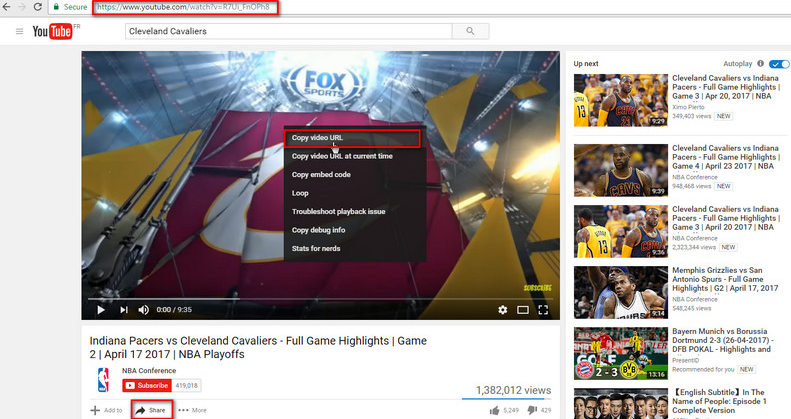Open the NBA Conference channel avatar
The width and height of the screenshot is (791, 419).
click(103, 380)
